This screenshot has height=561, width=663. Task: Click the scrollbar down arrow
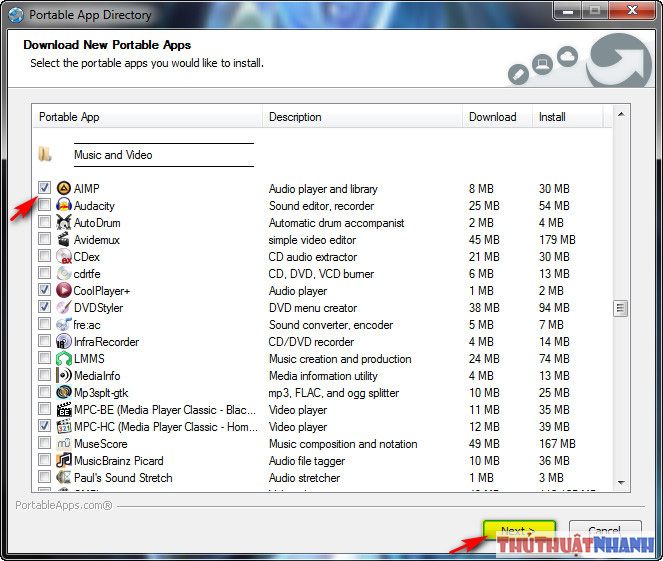pos(621,482)
